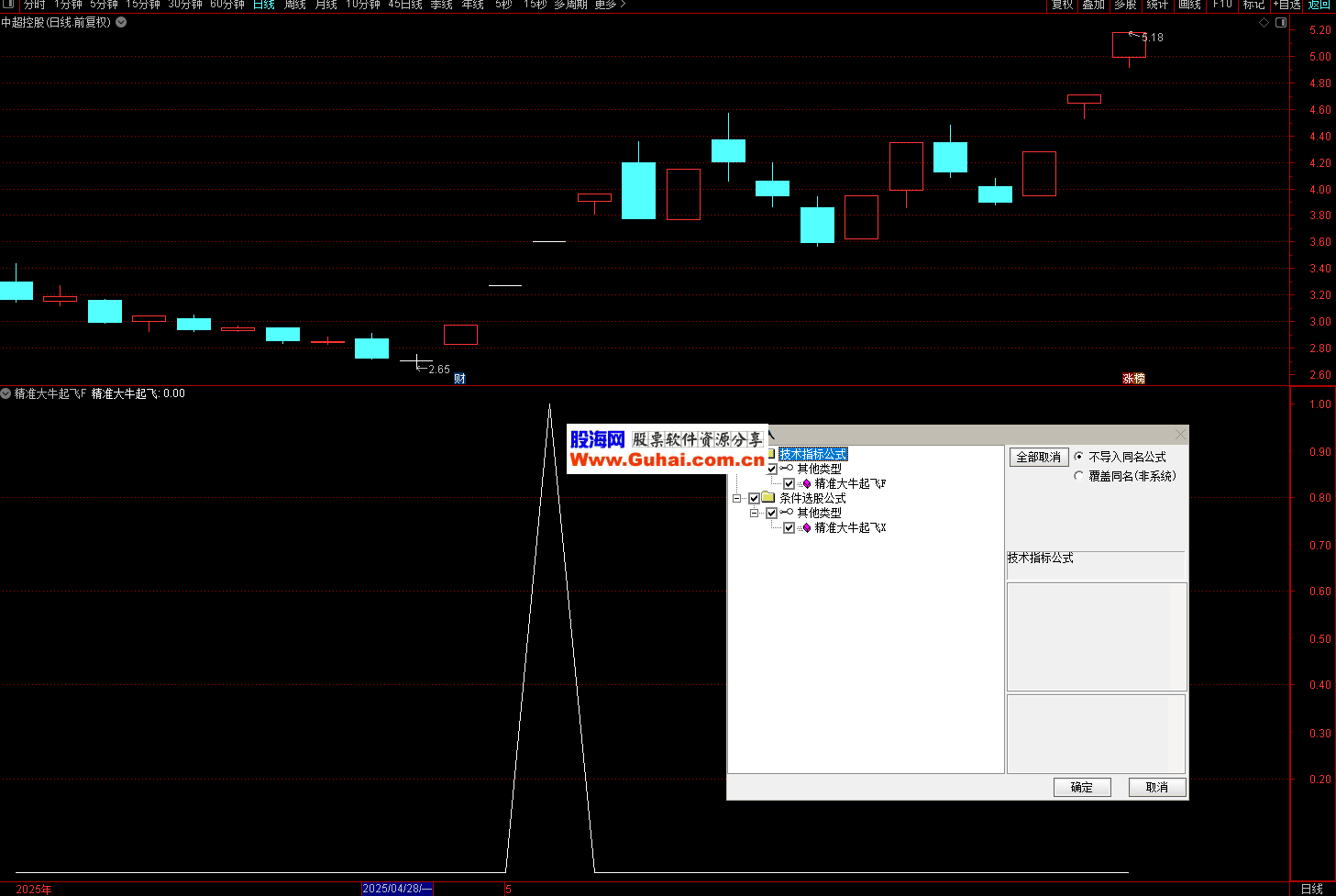The image size is (1336, 896).
Task: Collapse the 条件选股公式 tree node
Action: pos(736,498)
